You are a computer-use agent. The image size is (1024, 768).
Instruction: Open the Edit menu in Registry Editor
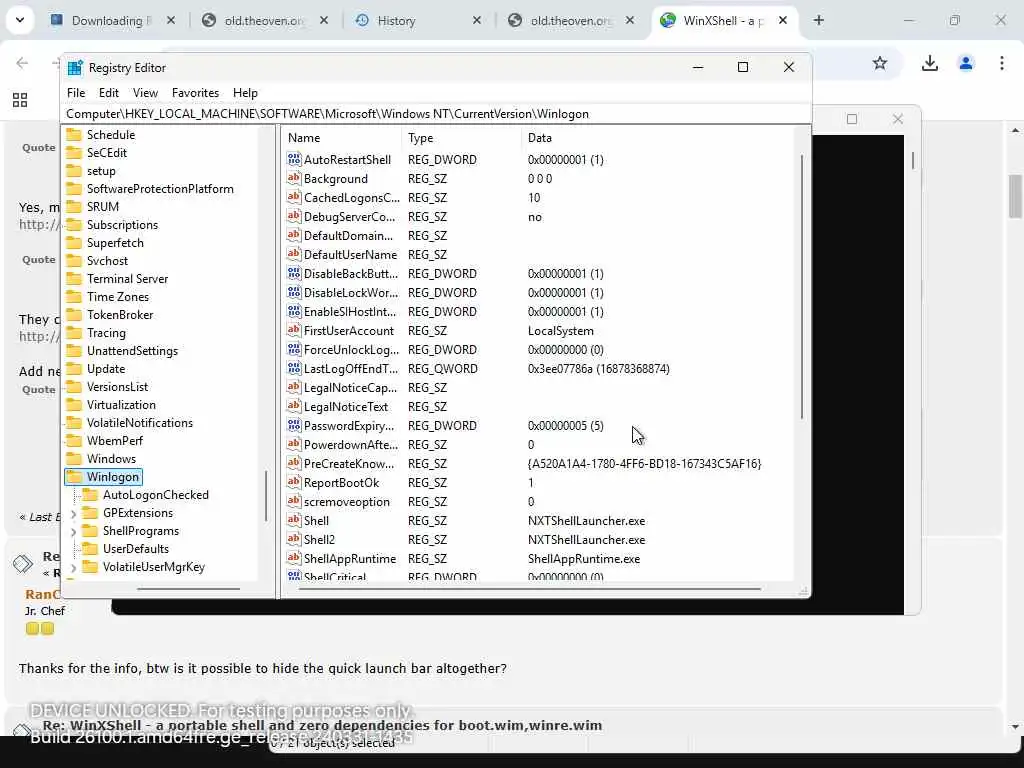pyautogui.click(x=108, y=93)
